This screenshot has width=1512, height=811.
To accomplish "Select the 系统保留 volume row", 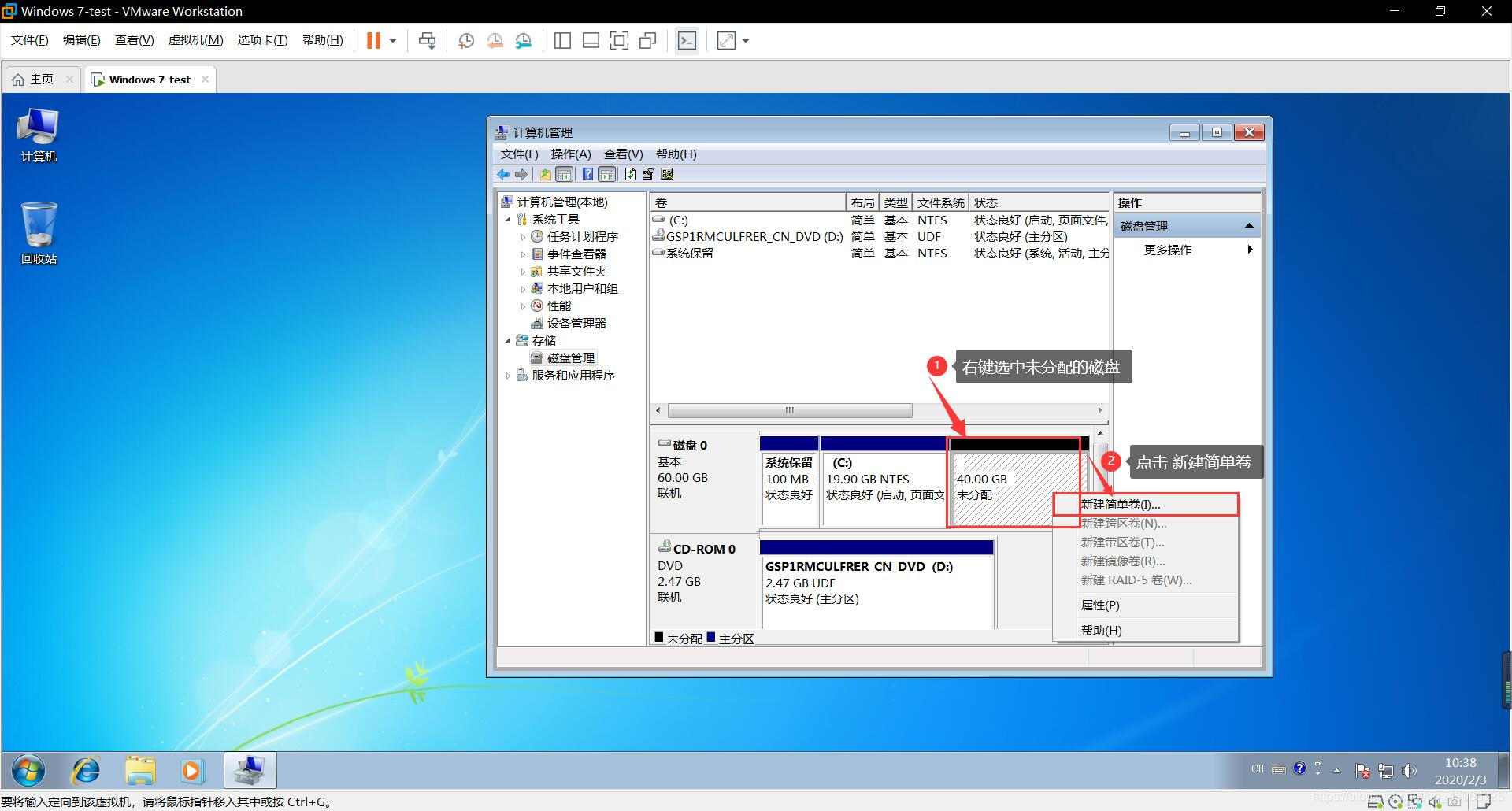I will (880, 254).
